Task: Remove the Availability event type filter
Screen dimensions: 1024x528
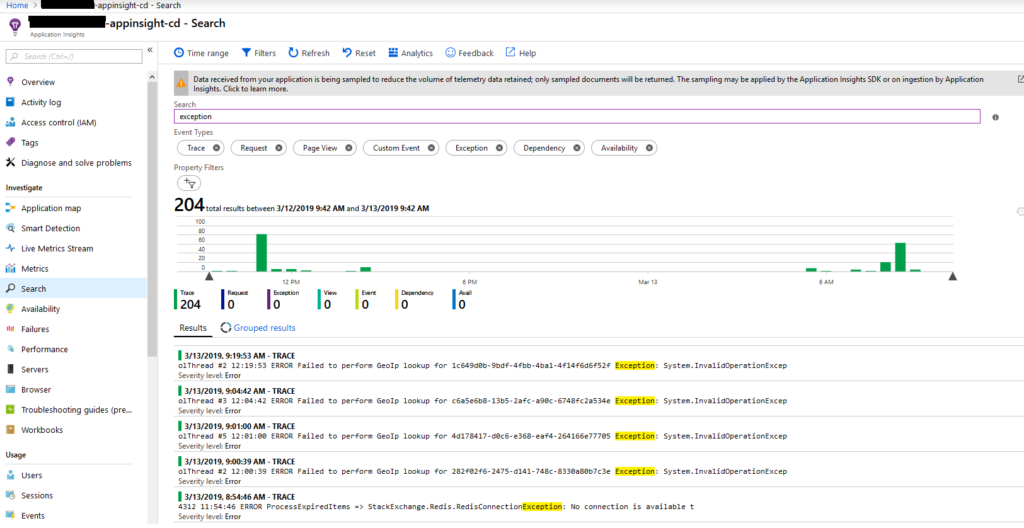Action: 649,148
